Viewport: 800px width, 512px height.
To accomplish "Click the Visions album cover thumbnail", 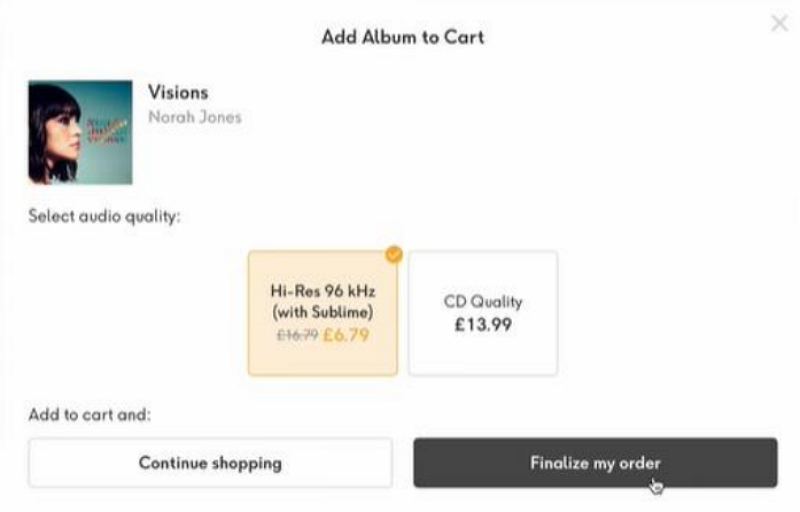I will (80, 132).
